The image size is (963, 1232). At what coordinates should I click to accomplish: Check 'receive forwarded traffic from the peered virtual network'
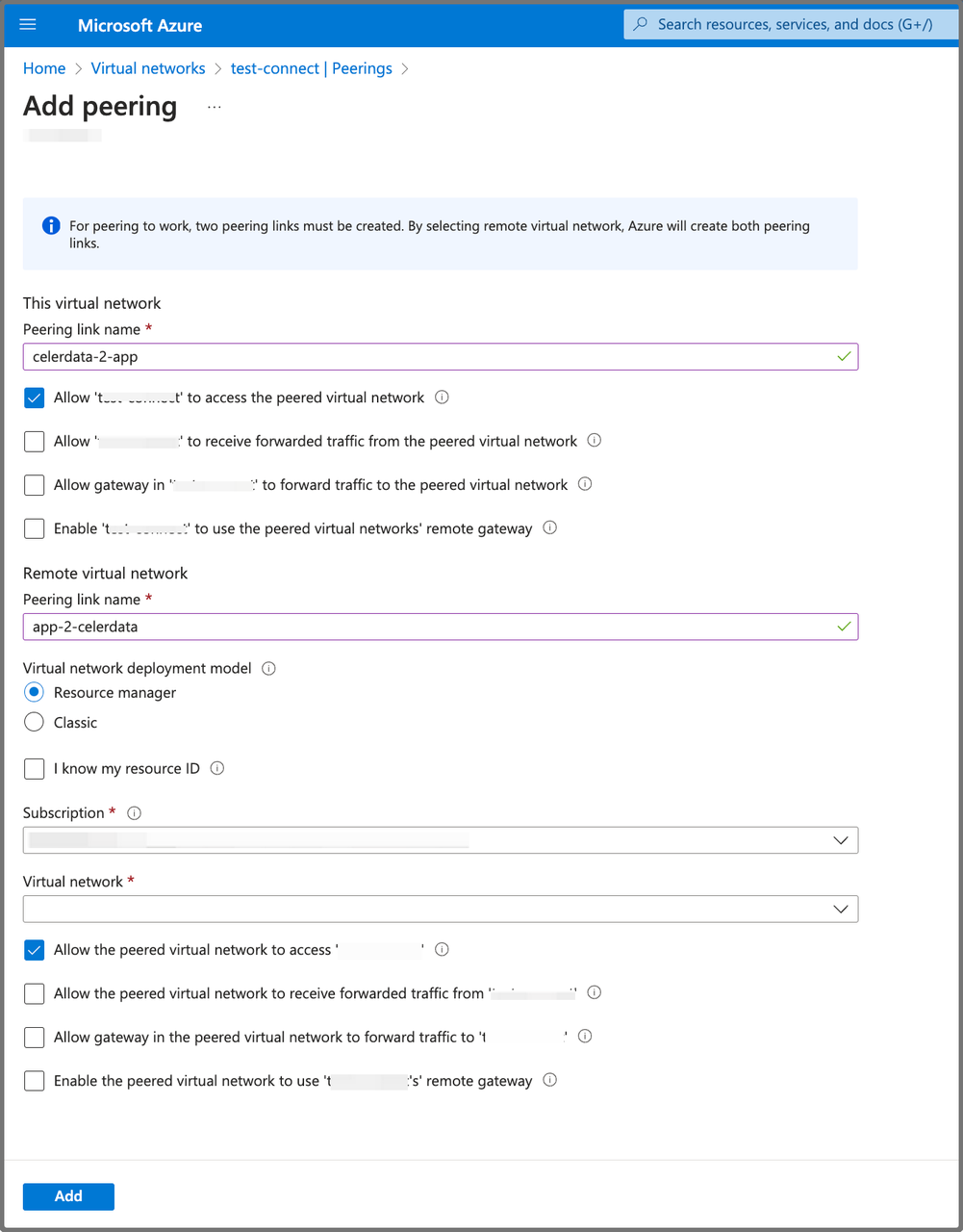click(35, 441)
